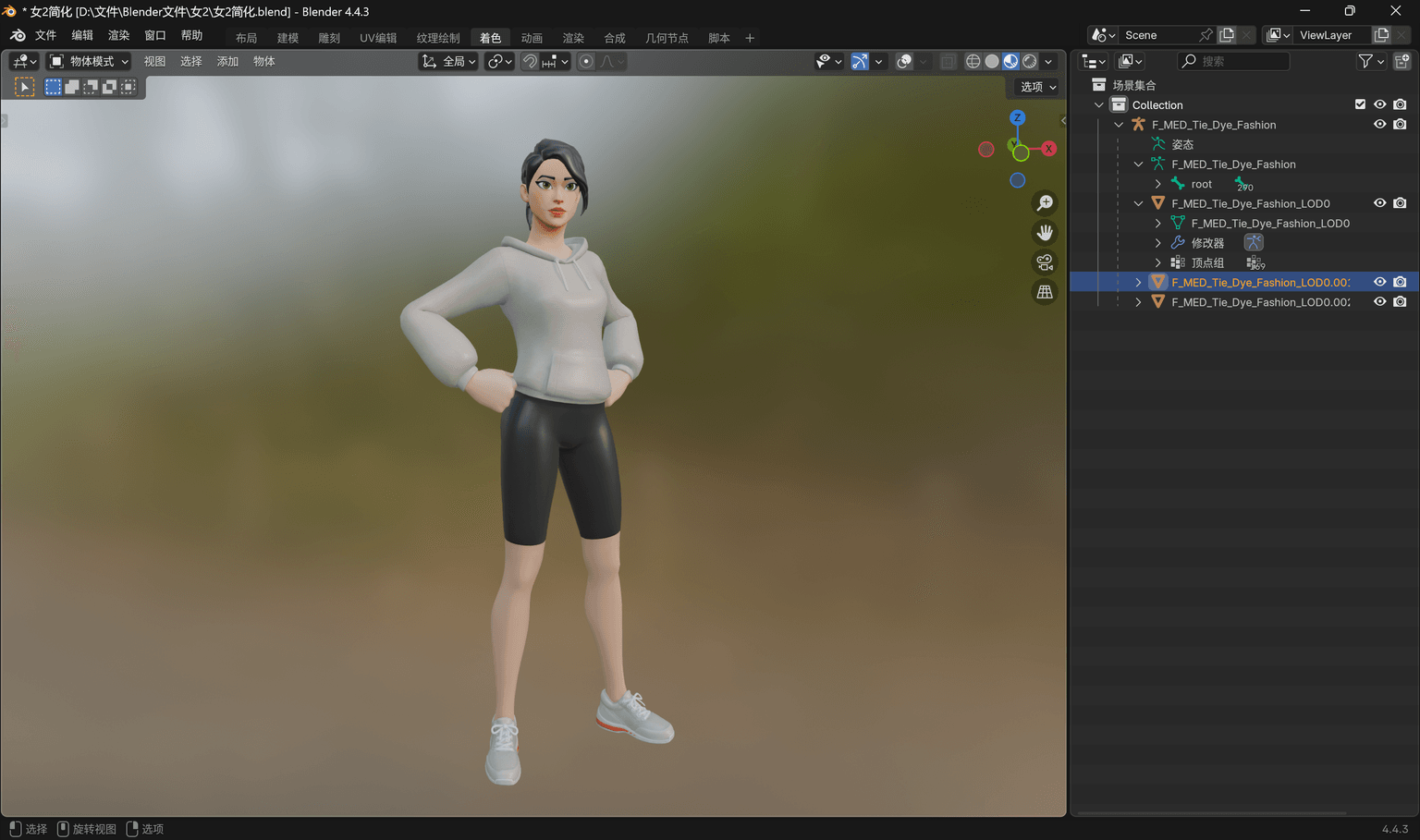Choose wireframe viewport shading icon
This screenshot has width=1420, height=840.
(973, 61)
